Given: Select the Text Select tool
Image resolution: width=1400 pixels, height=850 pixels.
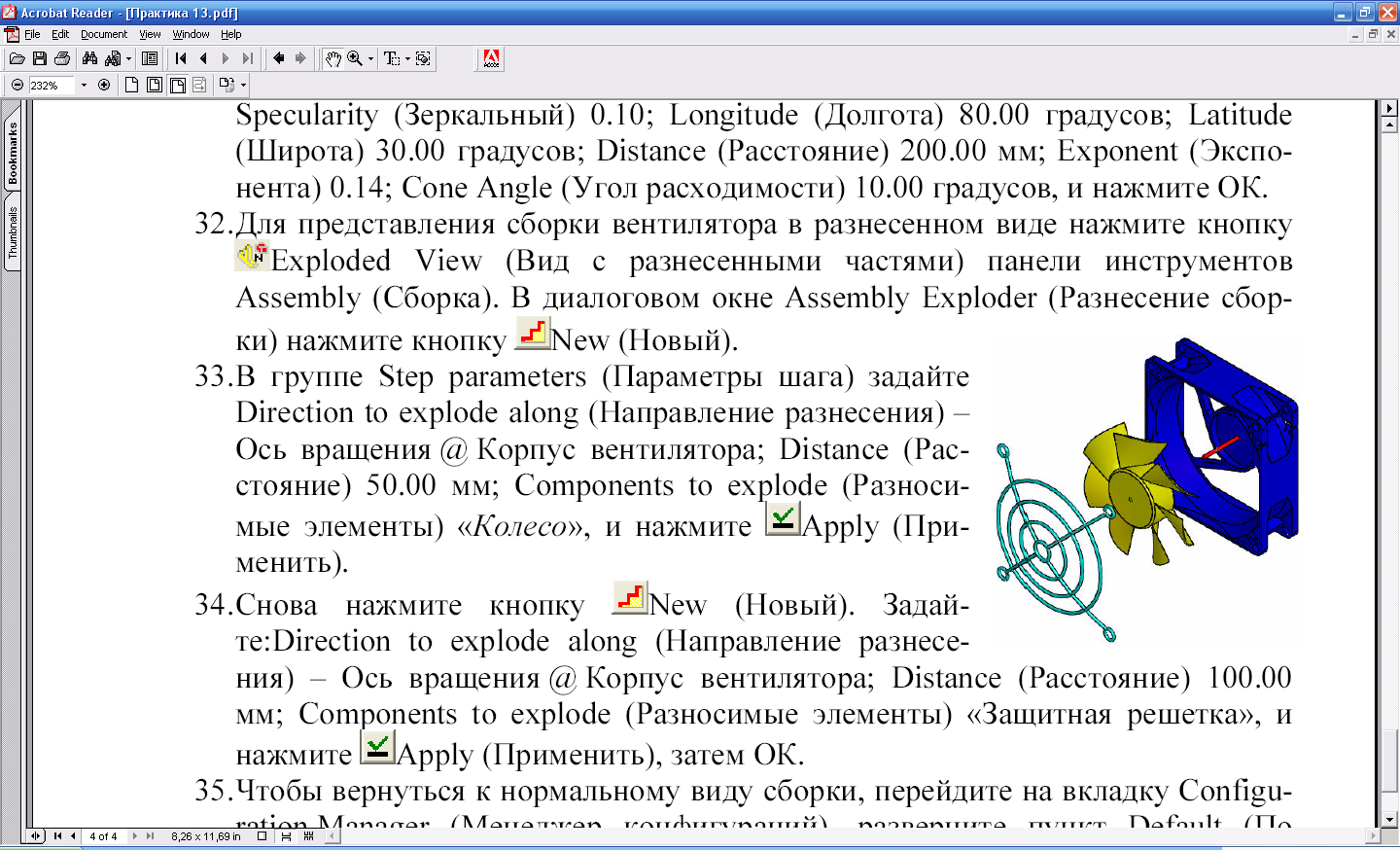Looking at the screenshot, I should 392,59.
